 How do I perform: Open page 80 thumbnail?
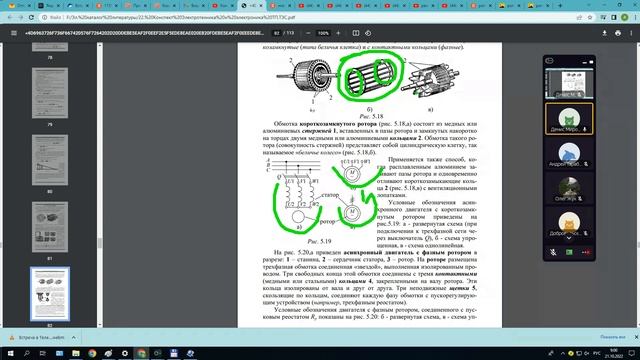click(50, 160)
